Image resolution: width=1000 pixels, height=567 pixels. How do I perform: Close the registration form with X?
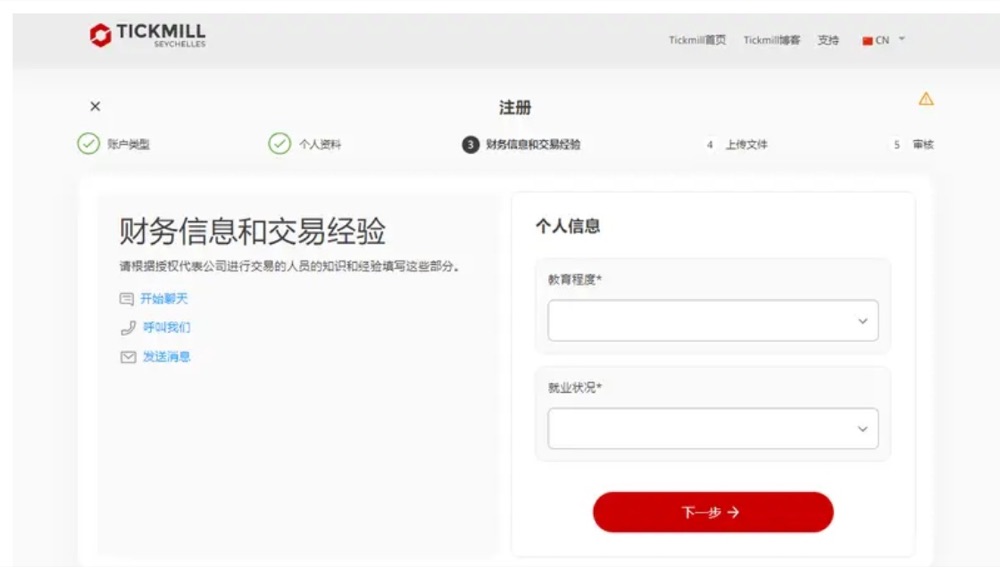(95, 107)
